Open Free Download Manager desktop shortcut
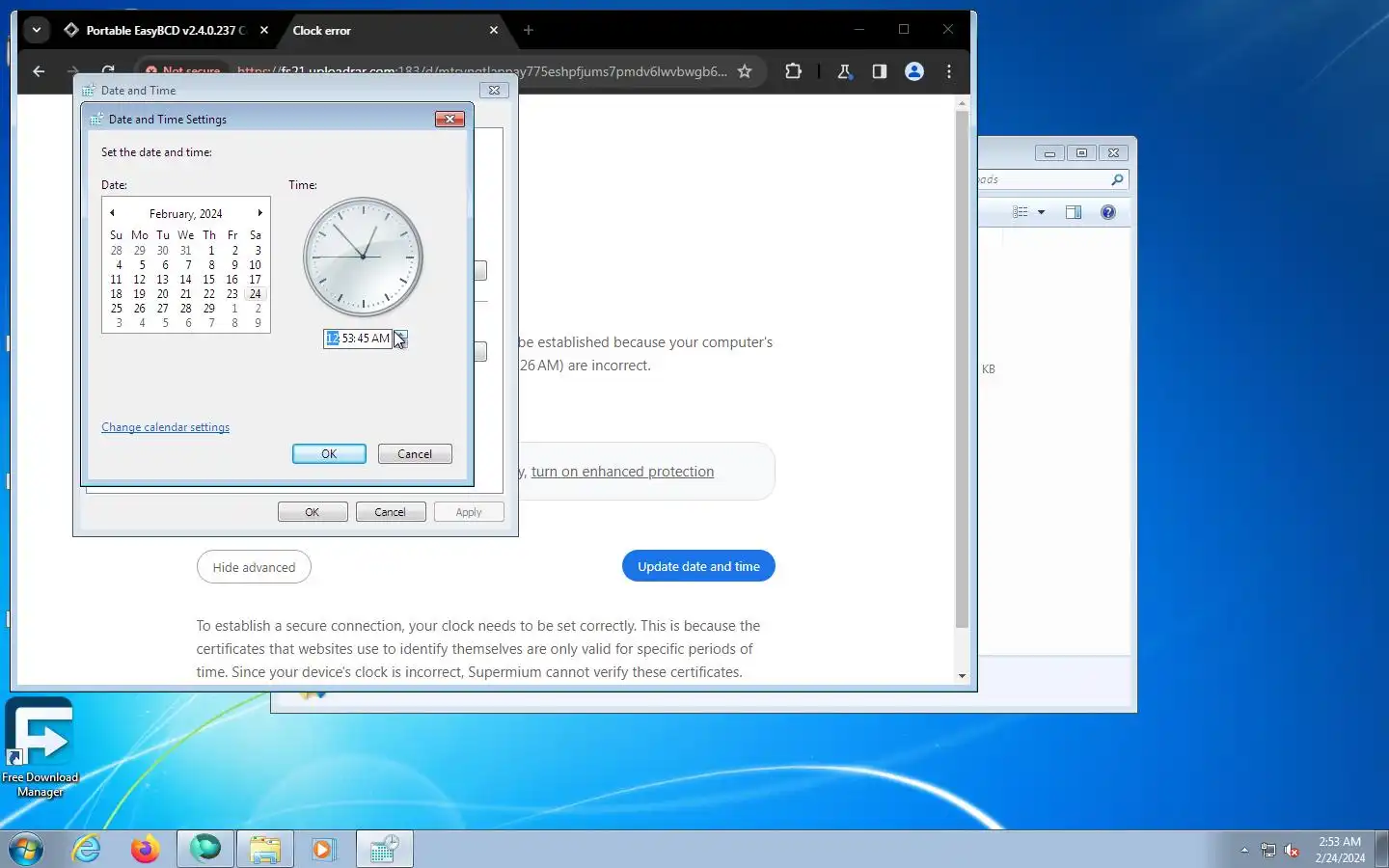The height and width of the screenshot is (868, 1389). coord(40,748)
